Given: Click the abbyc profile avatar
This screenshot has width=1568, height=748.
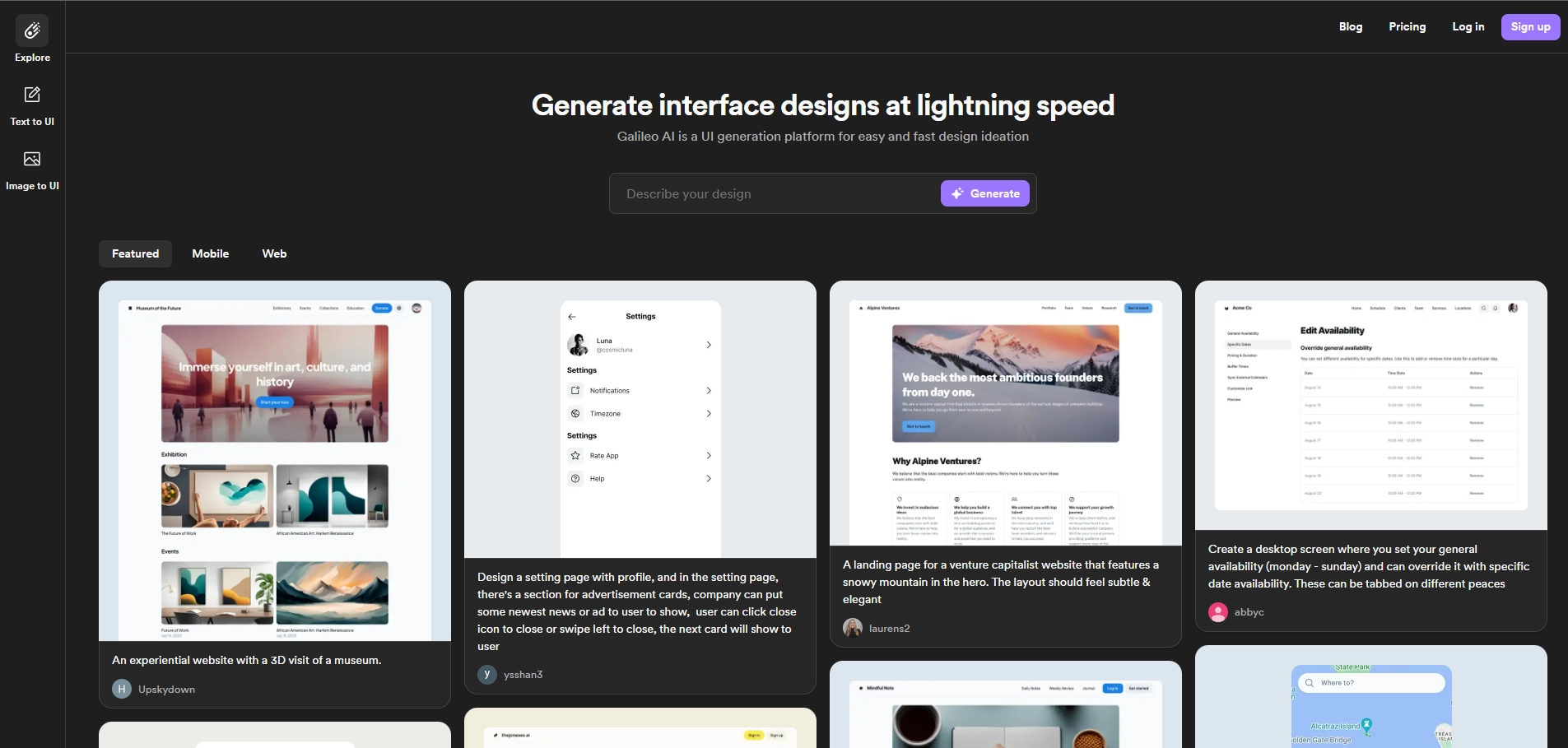Looking at the screenshot, I should pos(1218,611).
